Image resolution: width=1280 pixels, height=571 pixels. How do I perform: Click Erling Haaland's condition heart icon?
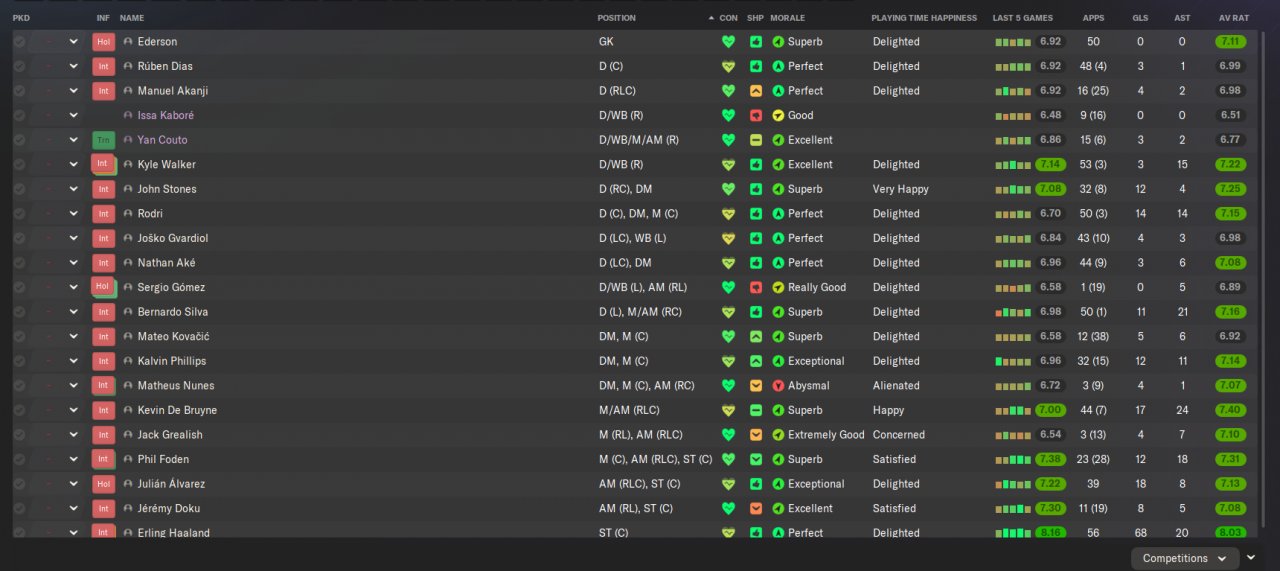click(x=728, y=532)
